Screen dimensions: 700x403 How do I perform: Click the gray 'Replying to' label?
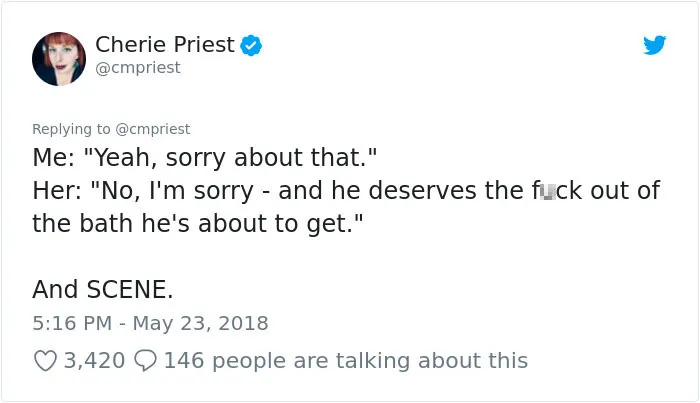tap(71, 129)
